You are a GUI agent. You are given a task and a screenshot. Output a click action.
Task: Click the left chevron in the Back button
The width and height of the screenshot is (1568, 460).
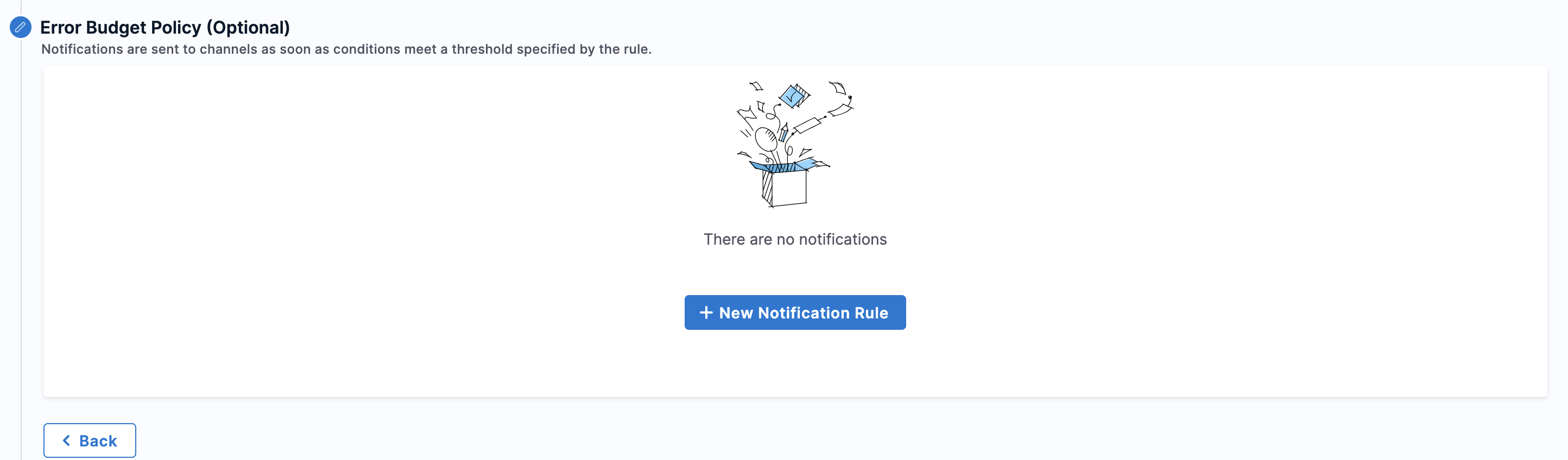coord(66,440)
